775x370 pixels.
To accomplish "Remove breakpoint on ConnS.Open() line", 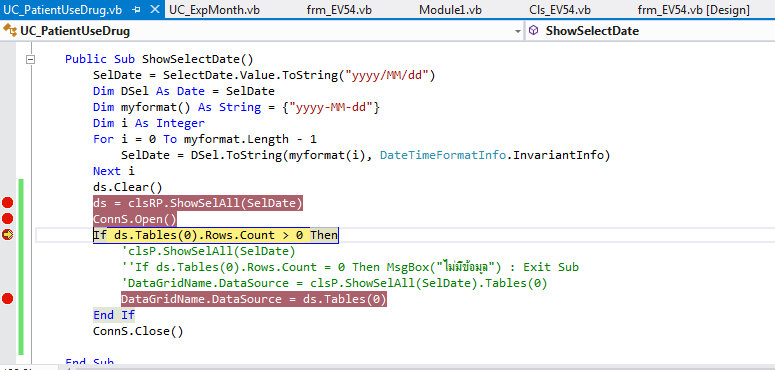I will coord(7,218).
